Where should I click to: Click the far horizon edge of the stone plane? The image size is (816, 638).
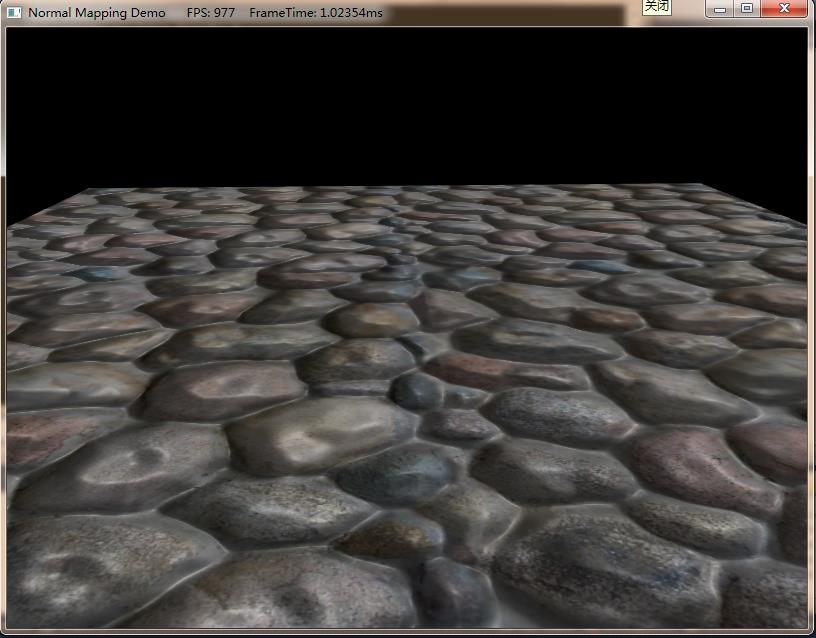coord(400,187)
